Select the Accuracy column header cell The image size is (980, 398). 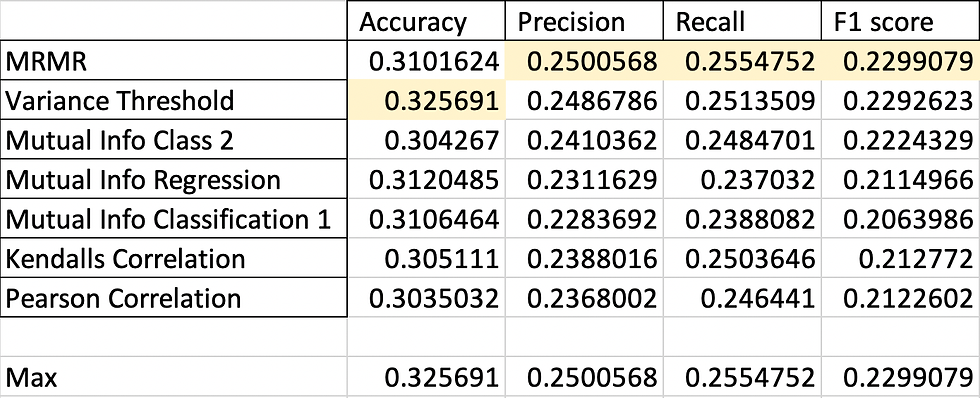point(426,21)
